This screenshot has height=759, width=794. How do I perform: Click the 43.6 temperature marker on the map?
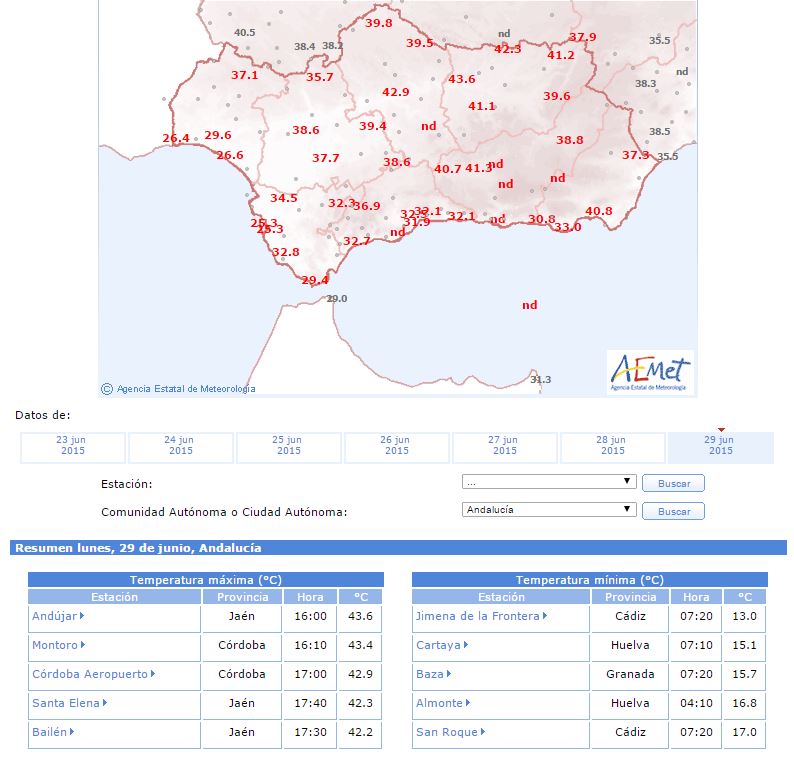[461, 79]
